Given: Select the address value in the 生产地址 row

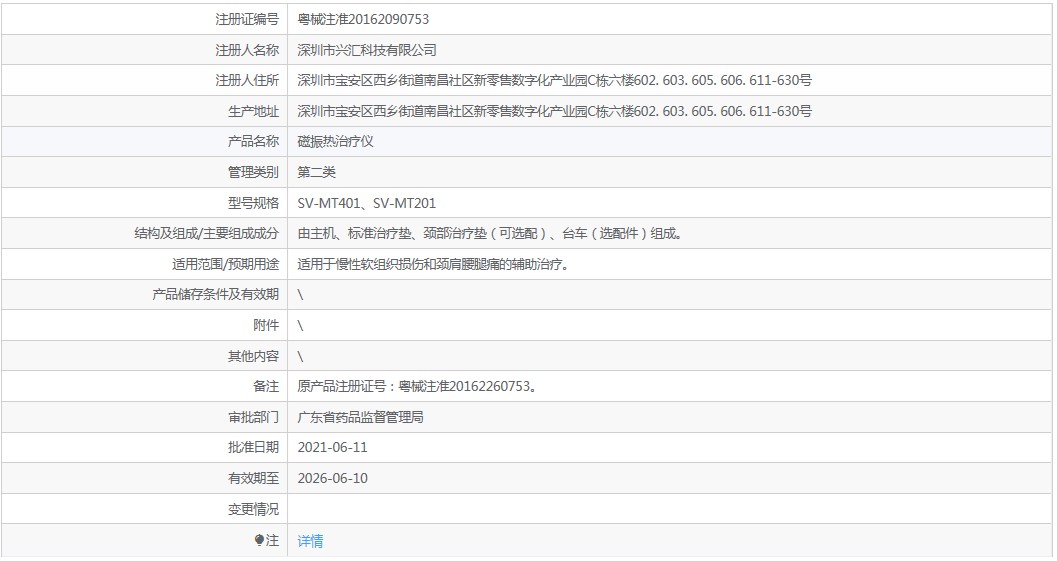Looking at the screenshot, I should (554, 111).
